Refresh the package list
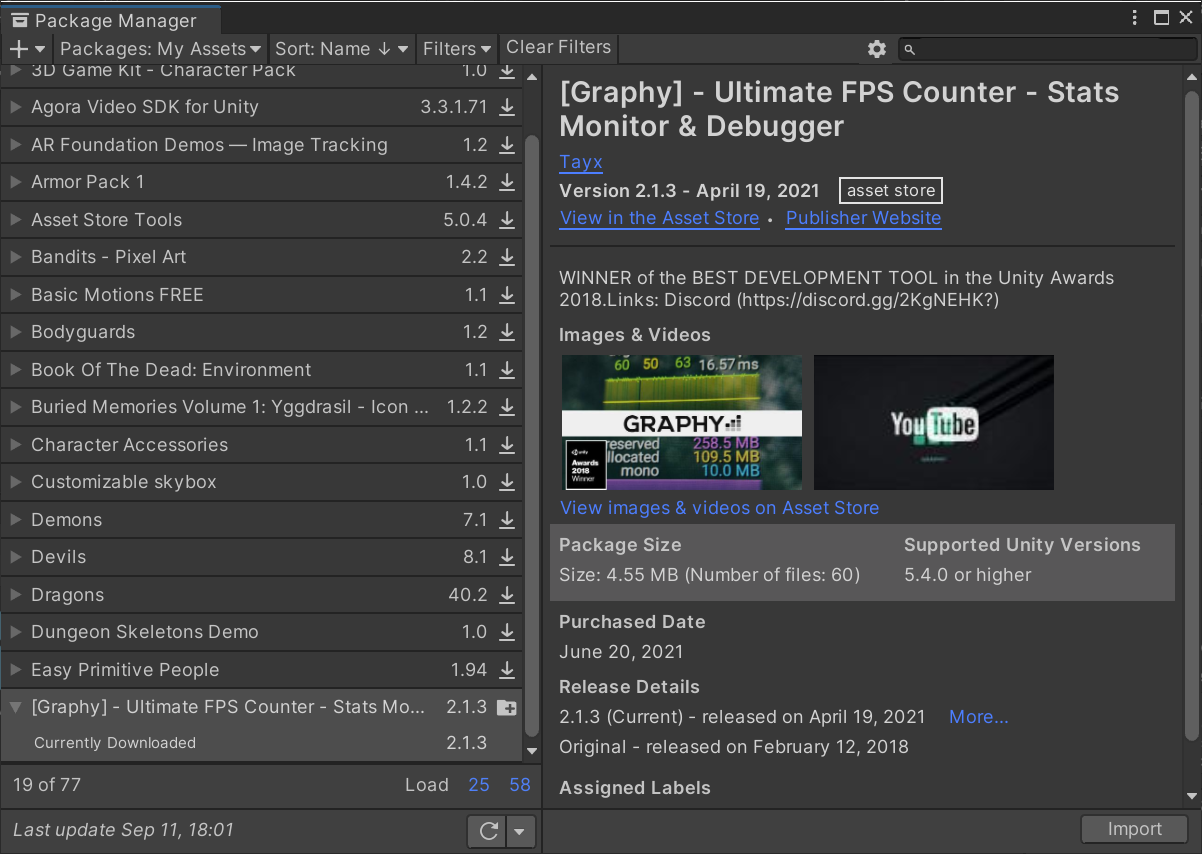 [489, 831]
